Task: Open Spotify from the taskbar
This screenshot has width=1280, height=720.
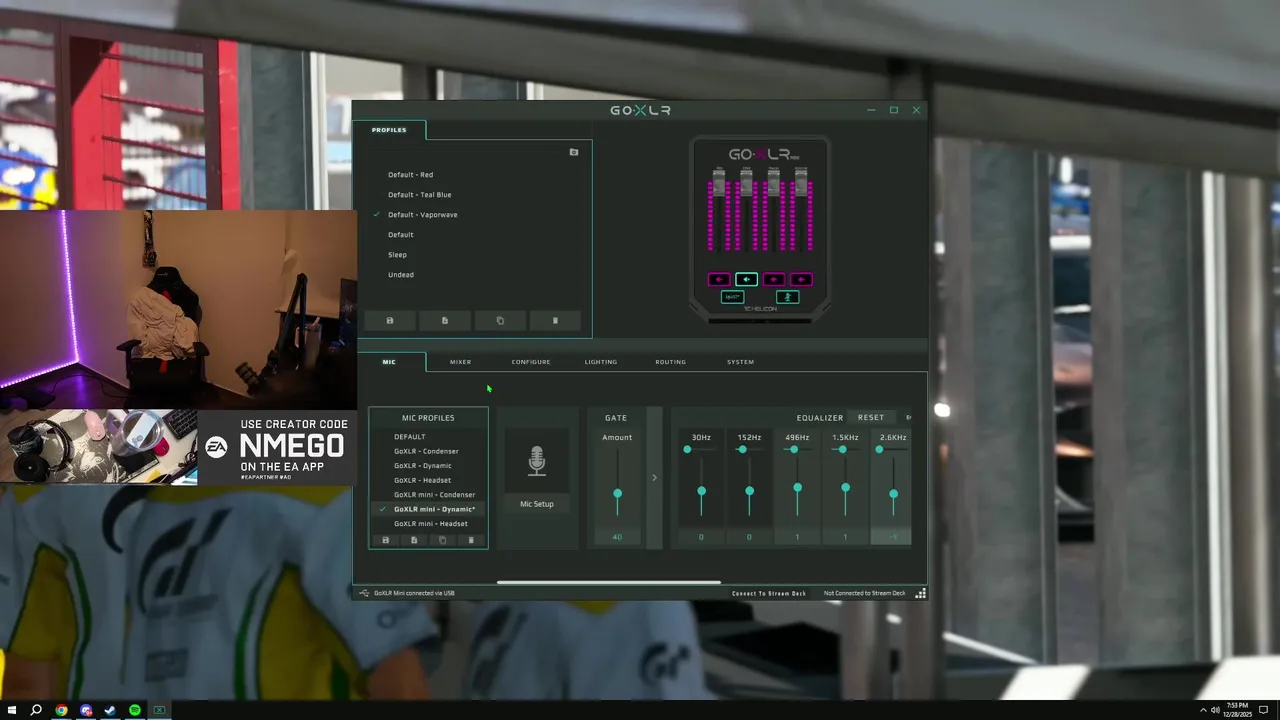Action: coord(135,710)
